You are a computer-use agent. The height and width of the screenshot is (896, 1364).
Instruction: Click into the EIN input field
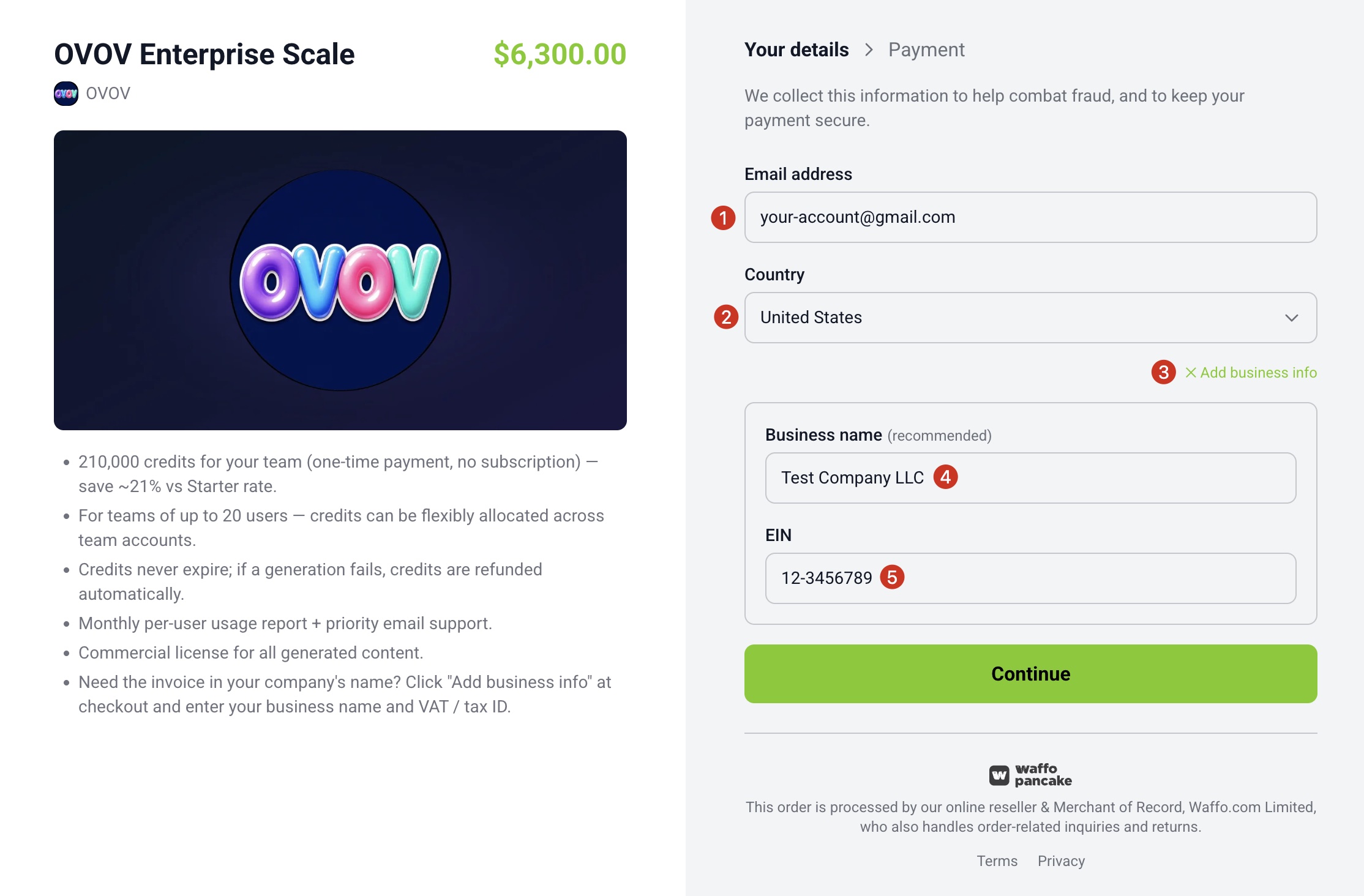[x=1030, y=578]
